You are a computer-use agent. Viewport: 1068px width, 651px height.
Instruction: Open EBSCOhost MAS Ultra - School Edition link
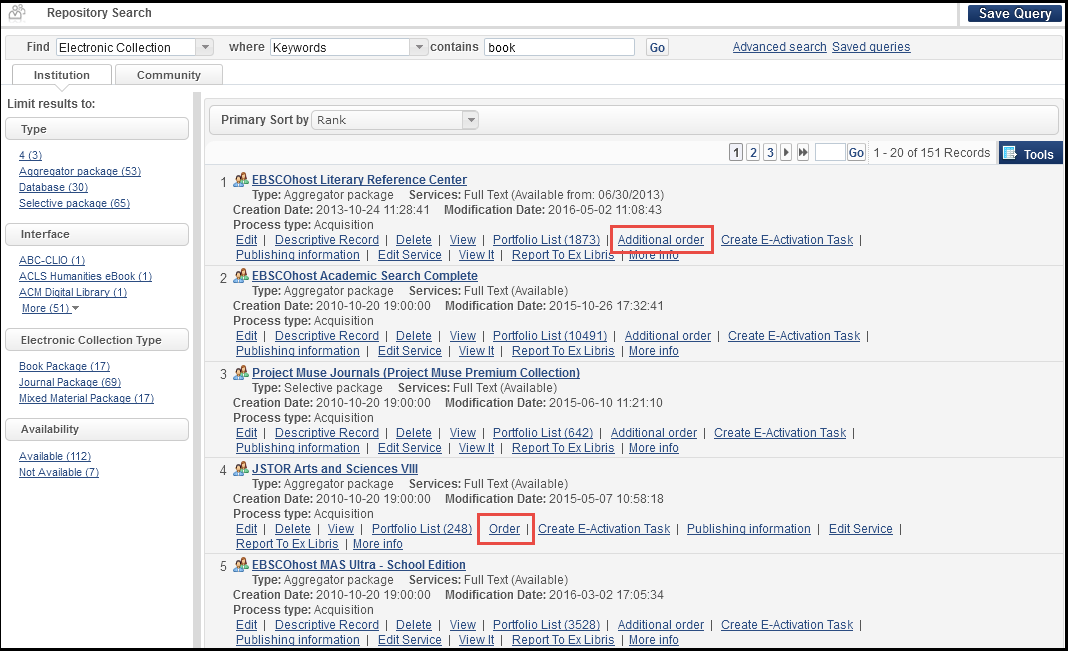click(x=358, y=565)
